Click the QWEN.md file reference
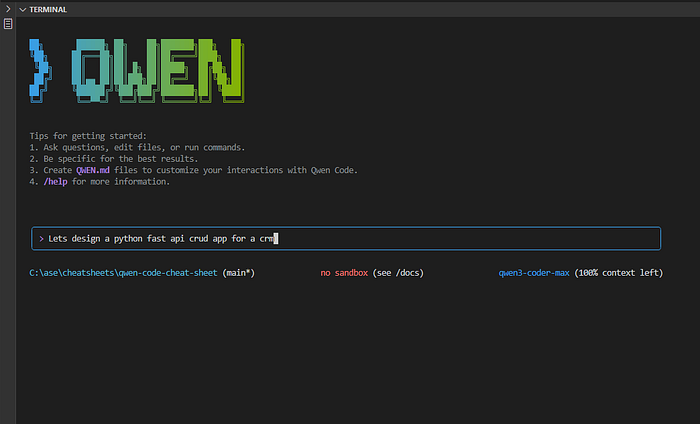Screen dimensions: 700x424 tap(93, 170)
